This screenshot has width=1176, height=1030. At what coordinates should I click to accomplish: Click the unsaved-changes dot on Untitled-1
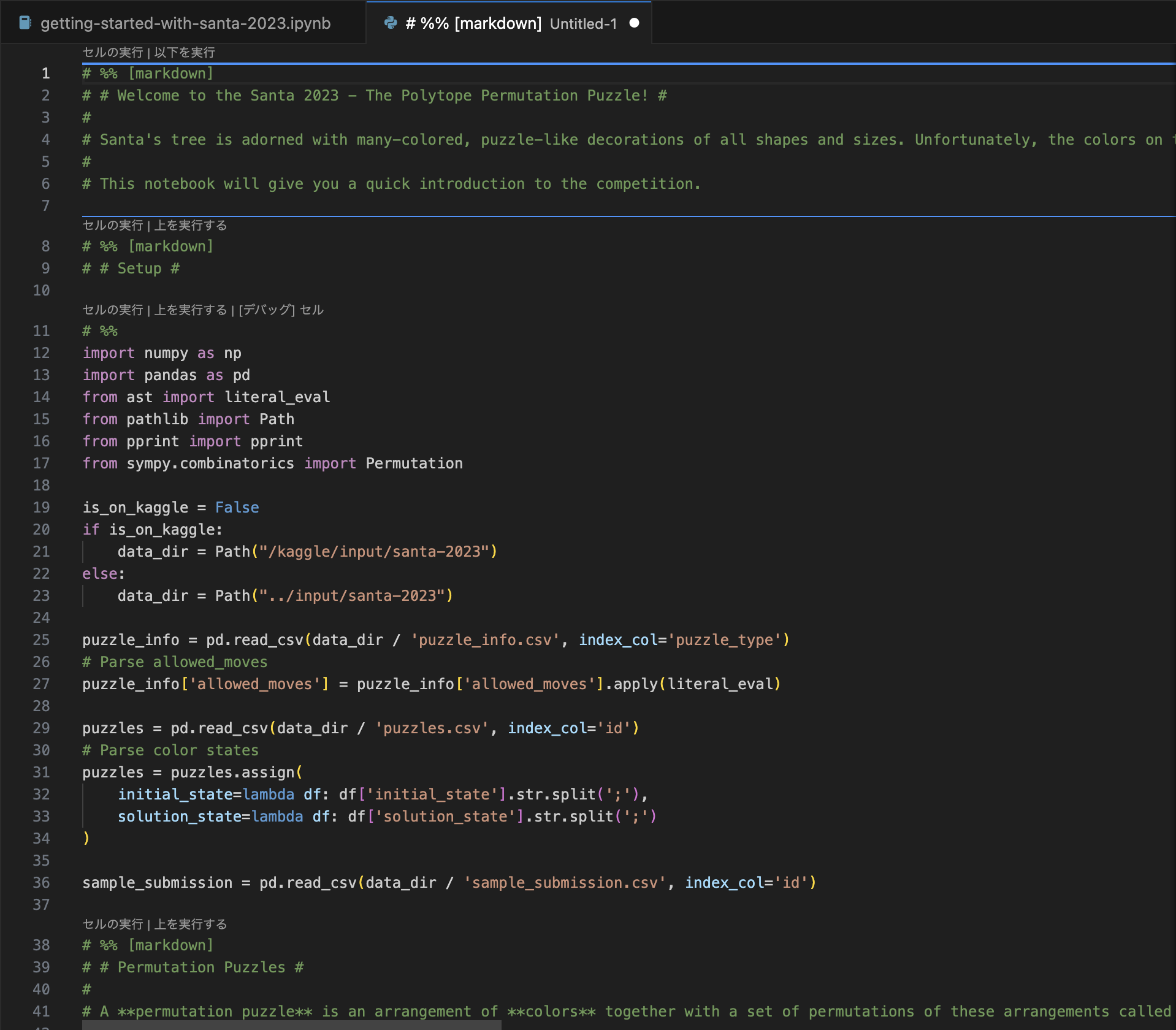coord(635,23)
